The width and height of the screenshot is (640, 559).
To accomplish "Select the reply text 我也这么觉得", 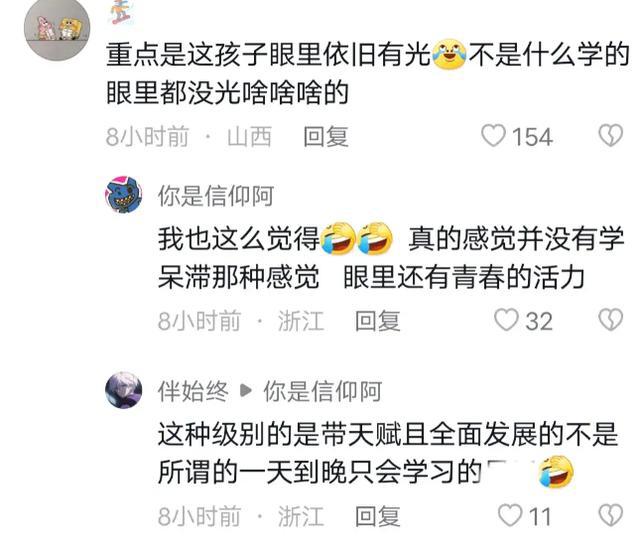I will (x=239, y=238).
